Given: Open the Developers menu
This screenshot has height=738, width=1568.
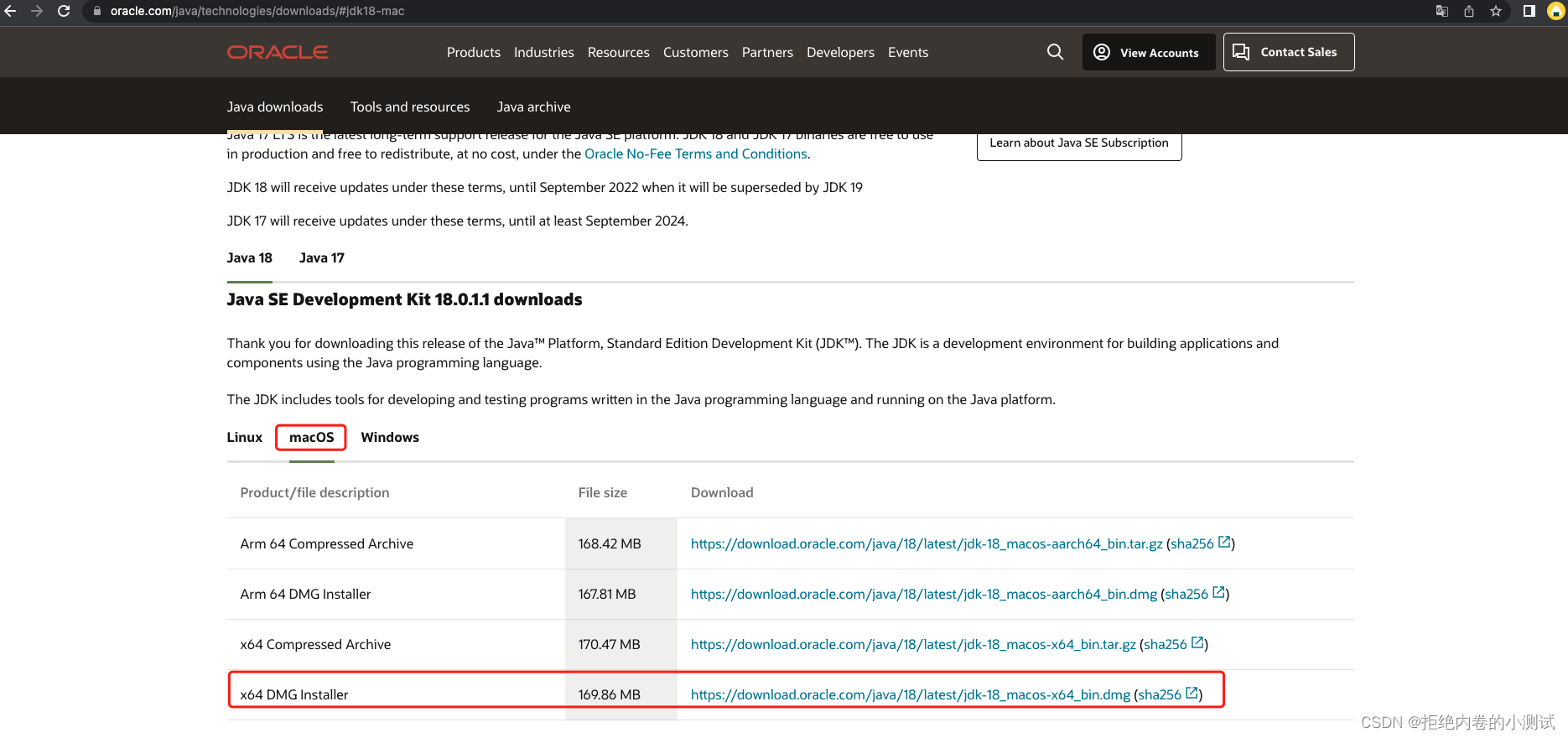Looking at the screenshot, I should 840,52.
